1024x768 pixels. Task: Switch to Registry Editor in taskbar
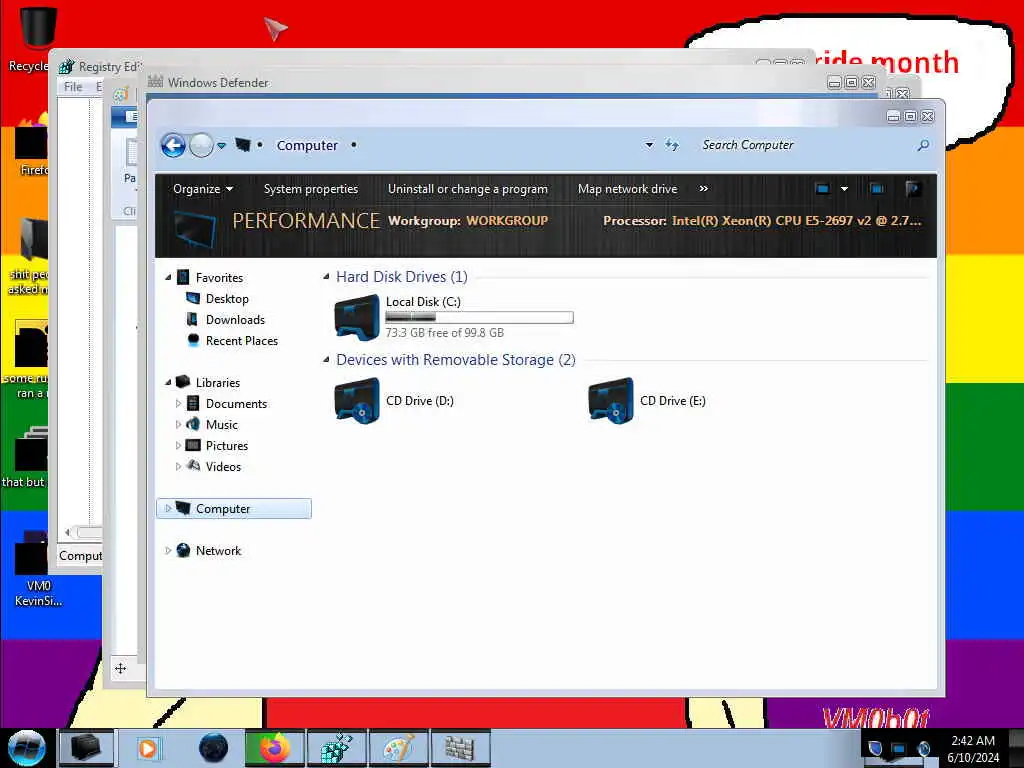click(336, 748)
